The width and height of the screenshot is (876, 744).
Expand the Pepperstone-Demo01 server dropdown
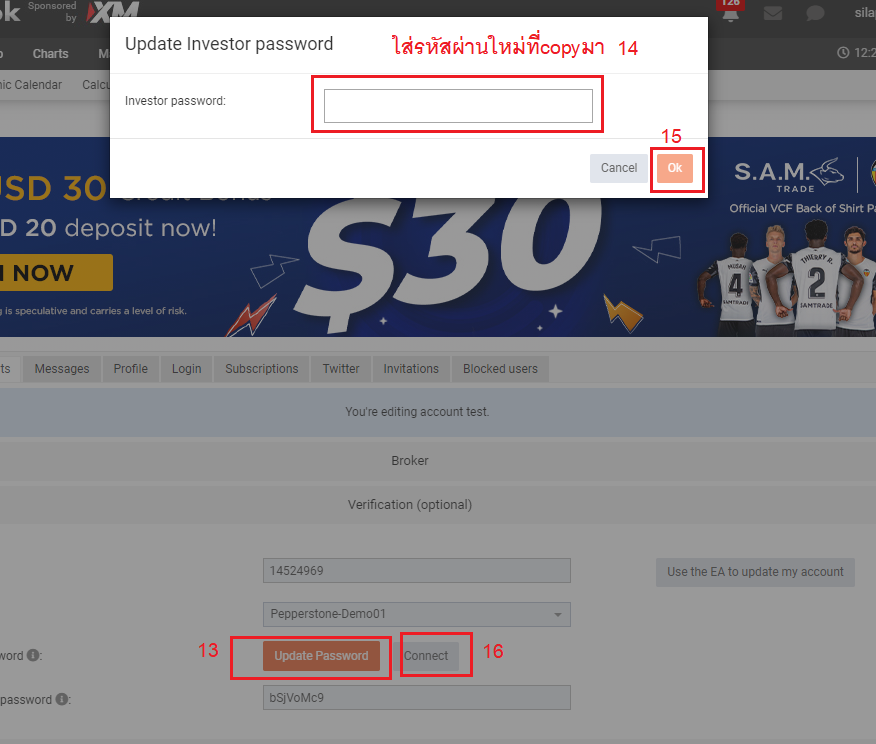click(x=417, y=614)
